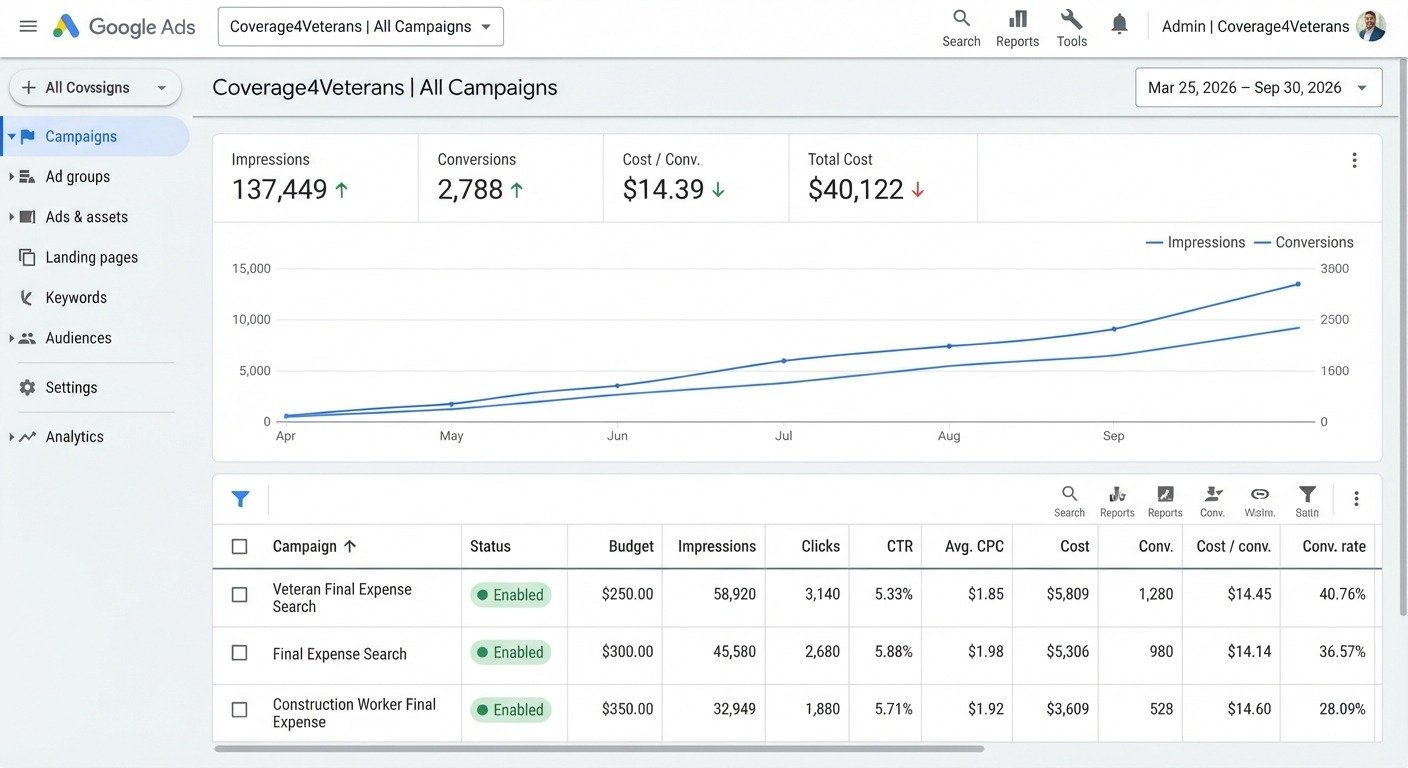Viewport: 1408px width, 768px height.
Task: Check the Construction Worker Final Expense checkbox
Action: [x=239, y=710]
